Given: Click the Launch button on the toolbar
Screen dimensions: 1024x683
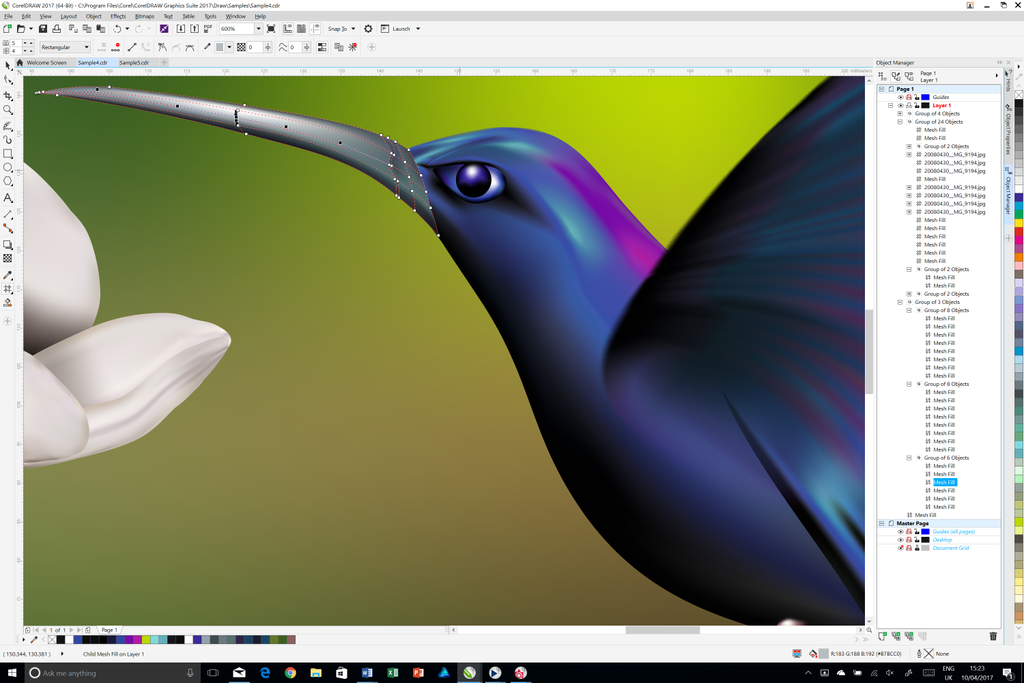Looking at the screenshot, I should point(391,28).
